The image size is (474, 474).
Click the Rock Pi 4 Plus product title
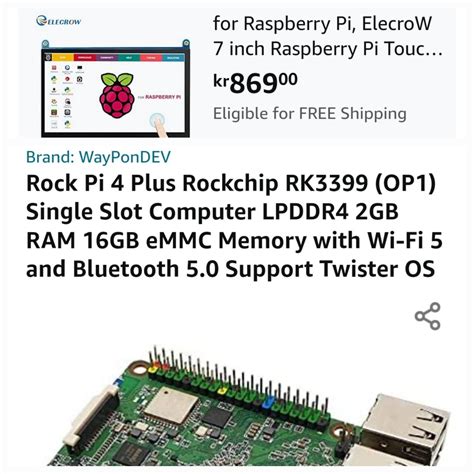pyautogui.click(x=234, y=226)
